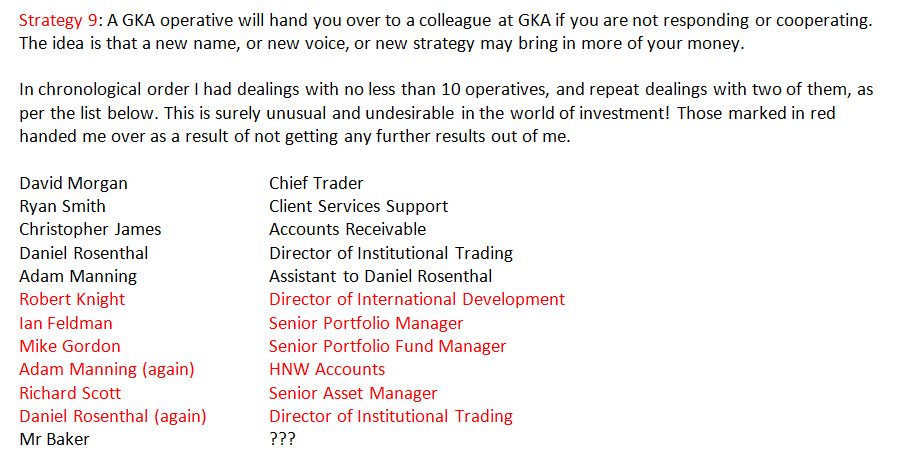Click the Mr Baker name

54,439
